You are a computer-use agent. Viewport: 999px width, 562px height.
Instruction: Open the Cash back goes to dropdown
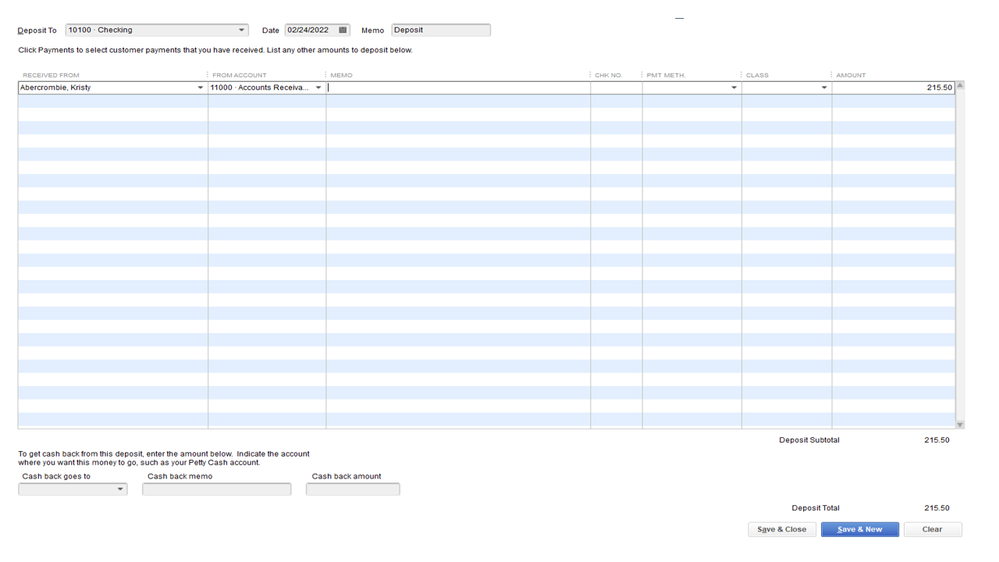click(120, 489)
